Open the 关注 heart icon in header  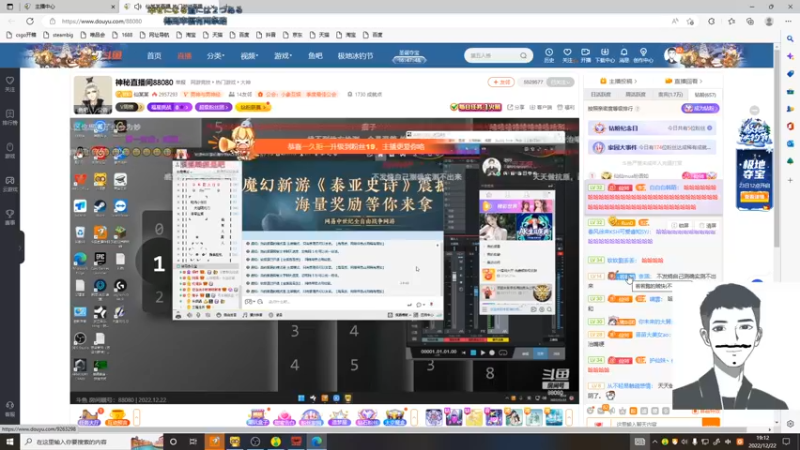tap(567, 55)
